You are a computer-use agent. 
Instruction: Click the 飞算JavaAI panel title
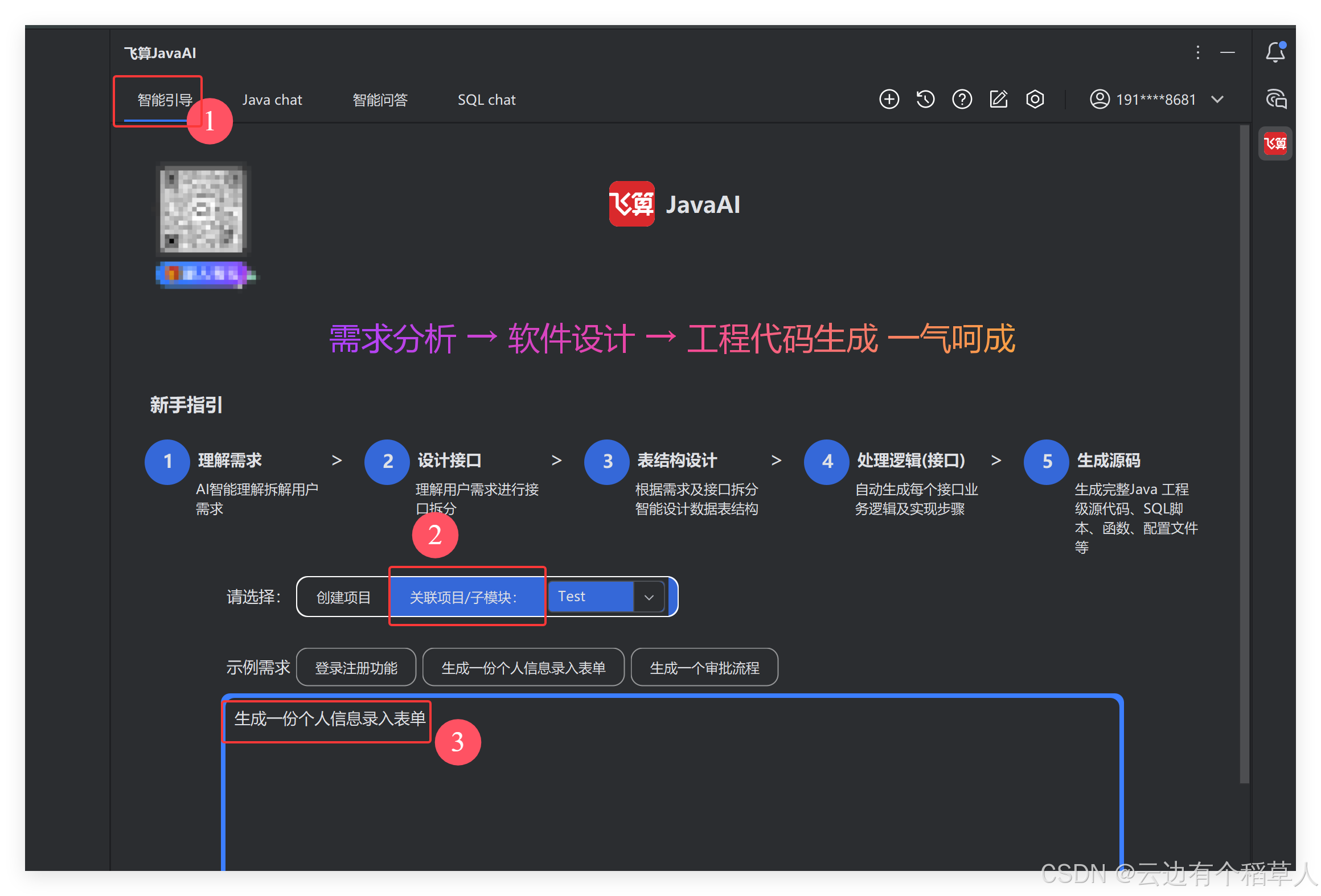click(x=160, y=53)
